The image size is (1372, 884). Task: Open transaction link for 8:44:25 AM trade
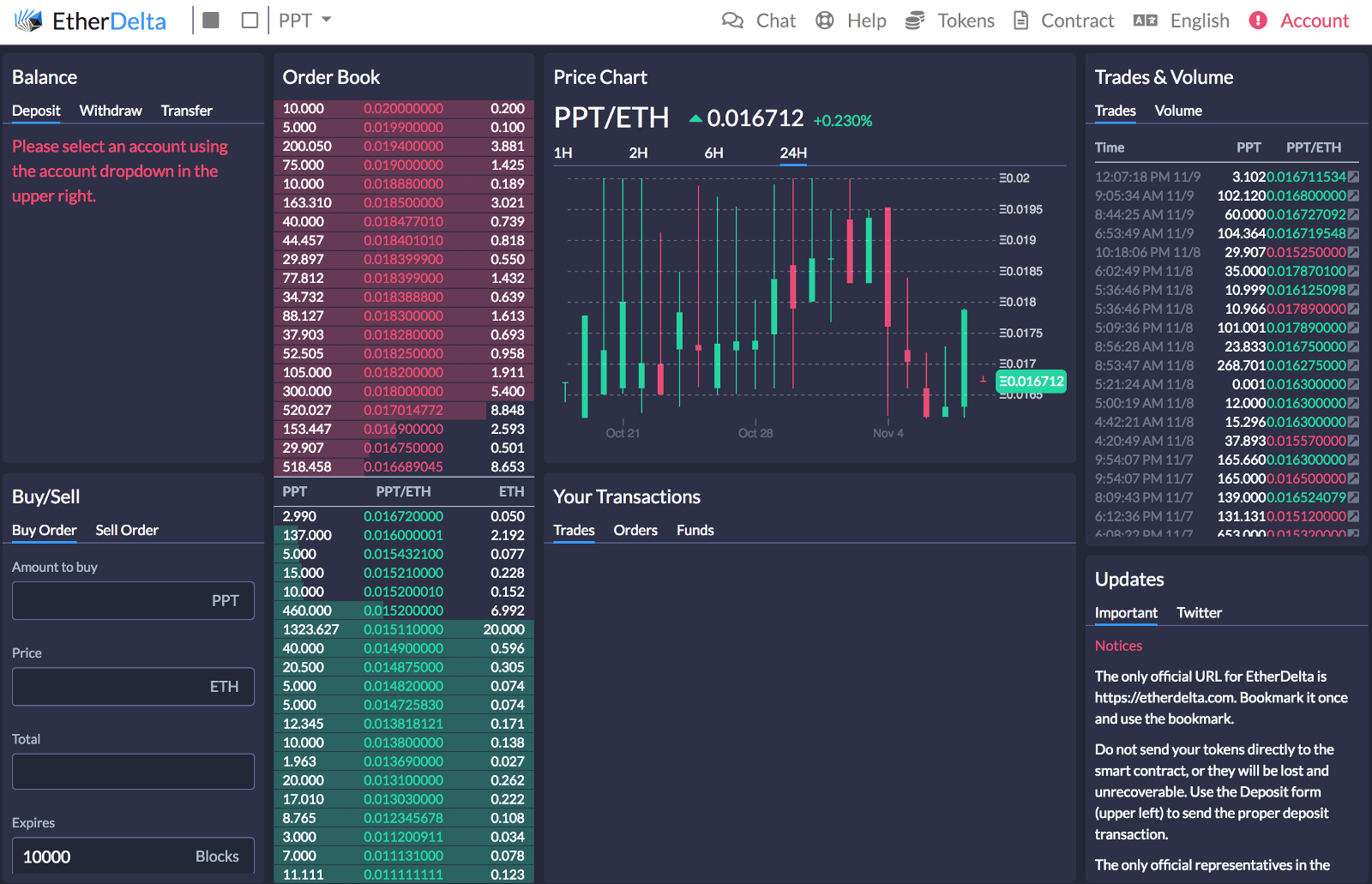click(x=1353, y=214)
